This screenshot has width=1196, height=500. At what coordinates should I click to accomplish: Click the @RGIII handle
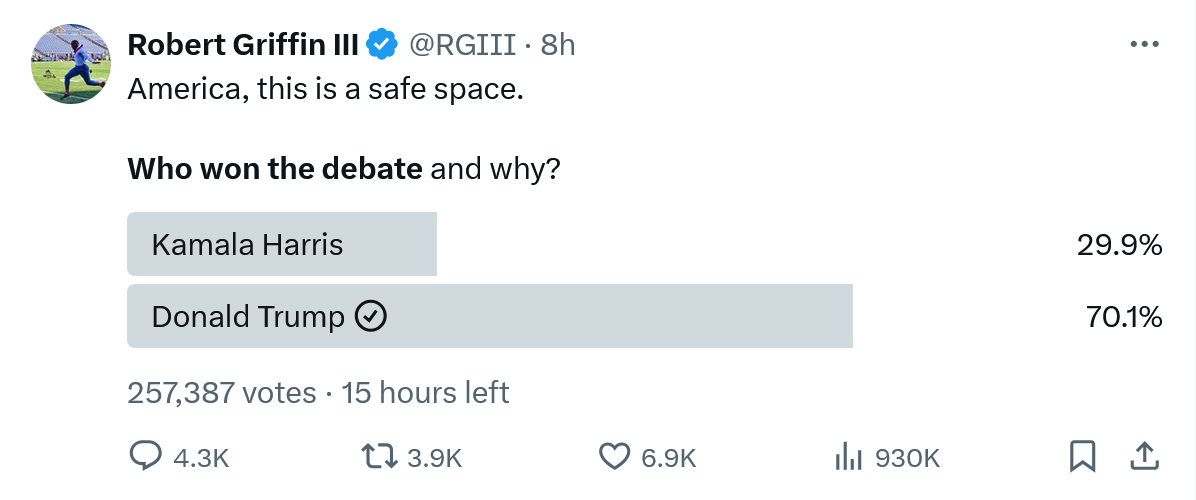463,45
